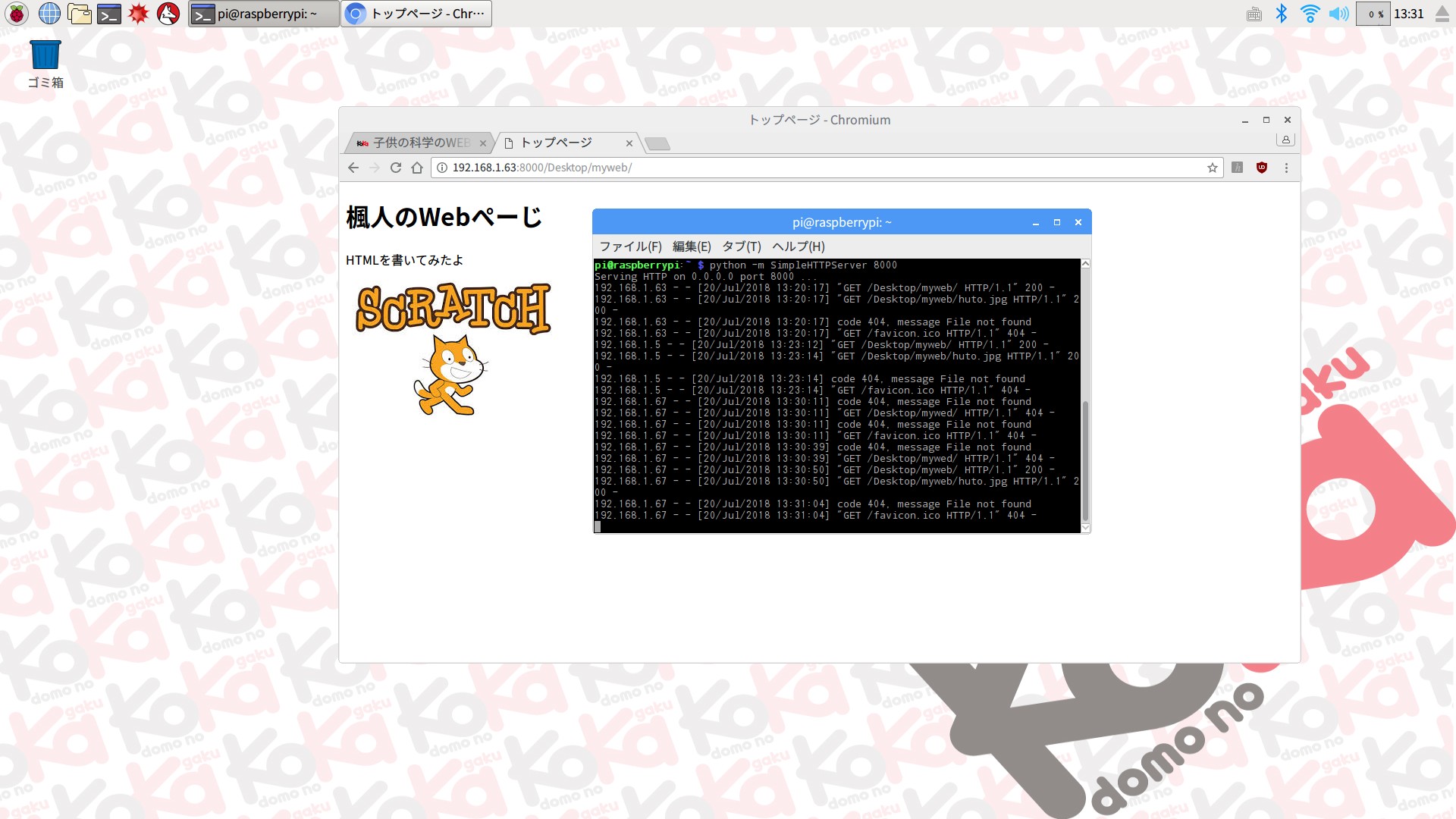This screenshot has height=819, width=1456.
Task: Open the terminal ファイル(F) menu
Action: coord(630,246)
